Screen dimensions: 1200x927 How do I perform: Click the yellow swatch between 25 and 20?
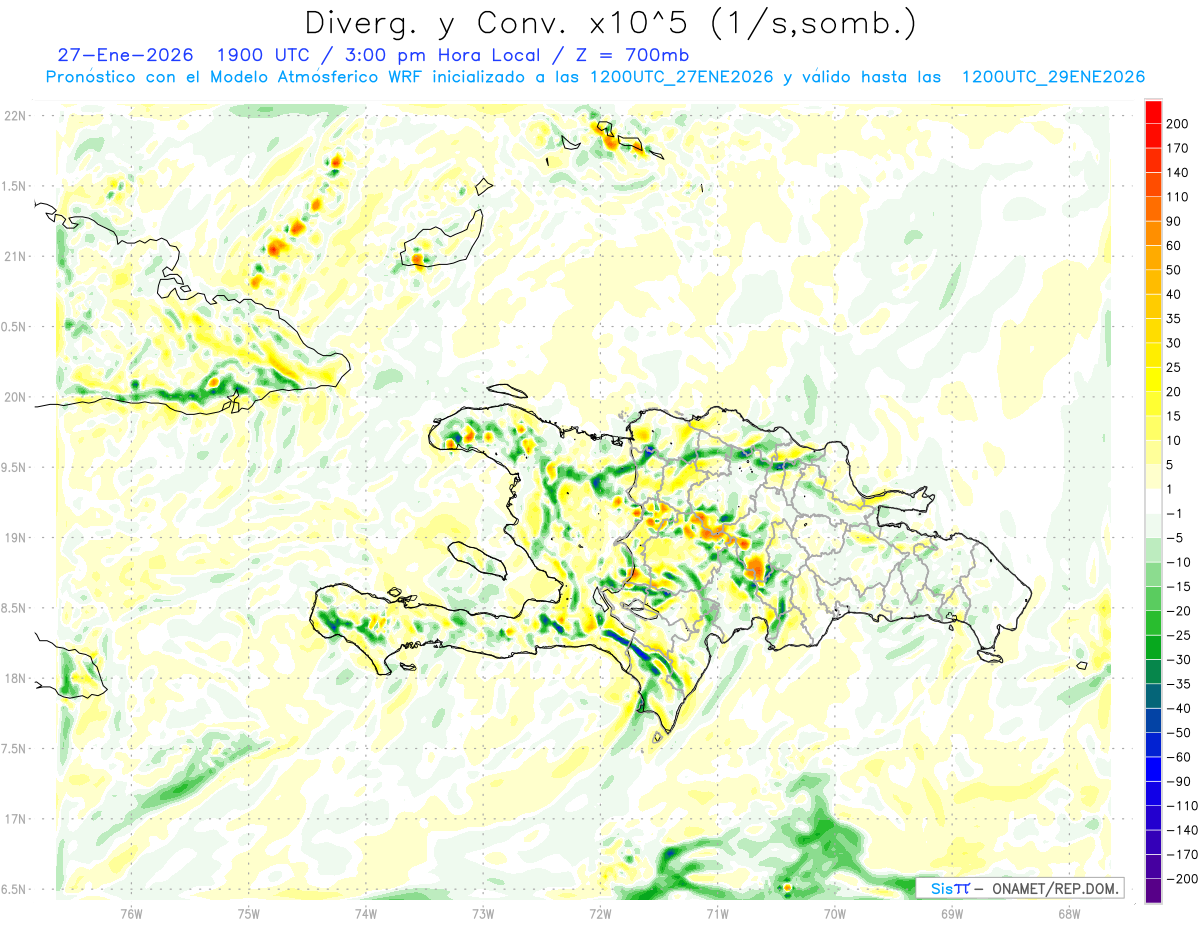tap(1153, 379)
